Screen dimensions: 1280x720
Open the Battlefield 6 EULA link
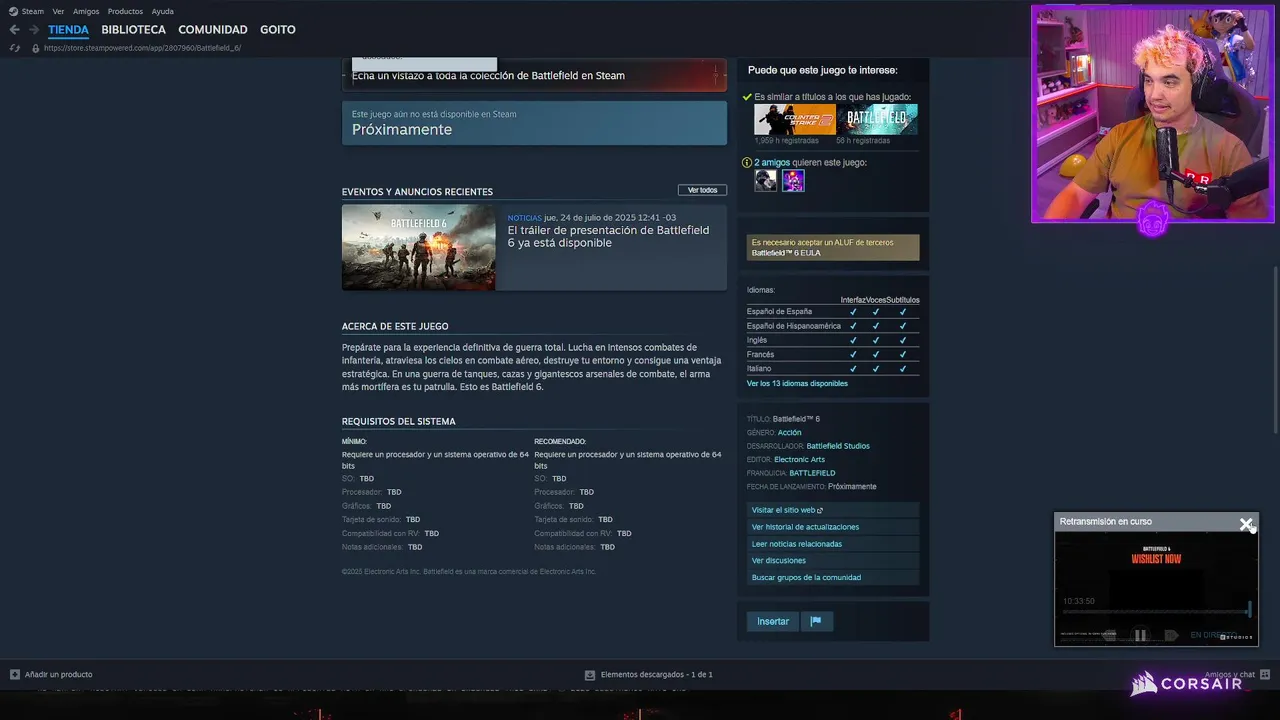pyautogui.click(x=786, y=253)
